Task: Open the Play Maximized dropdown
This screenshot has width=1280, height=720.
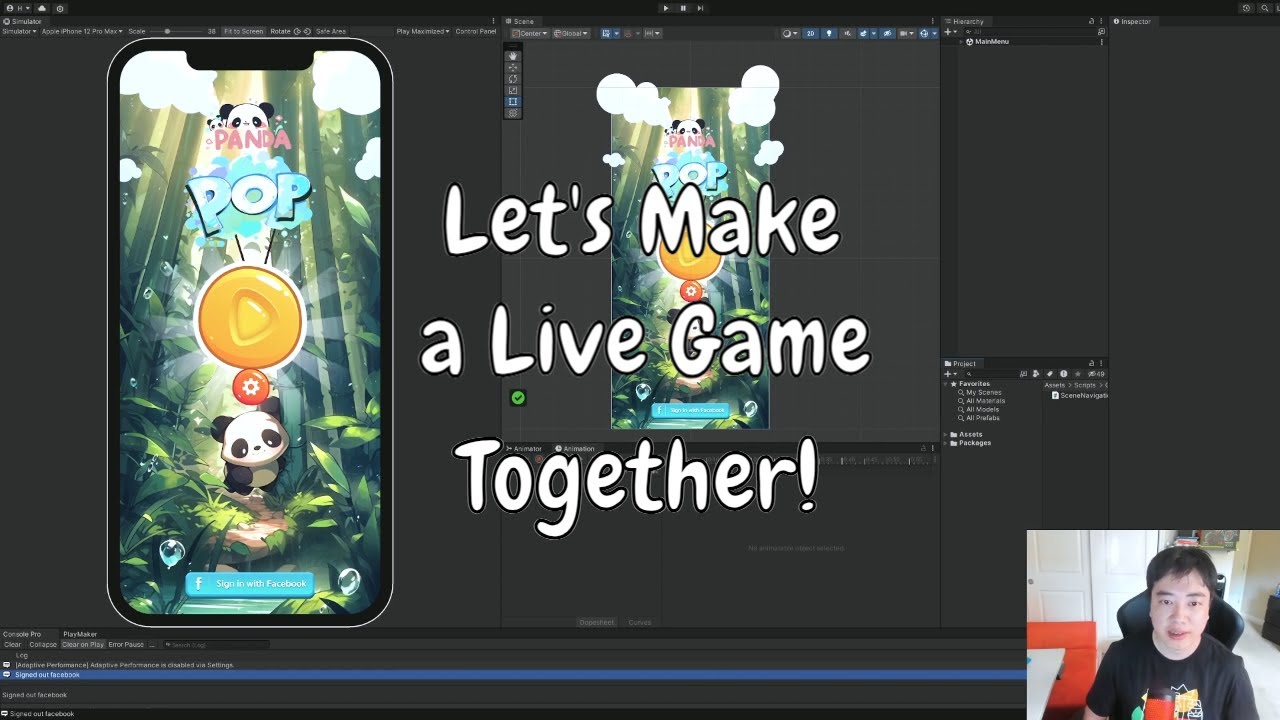Action: coord(423,31)
